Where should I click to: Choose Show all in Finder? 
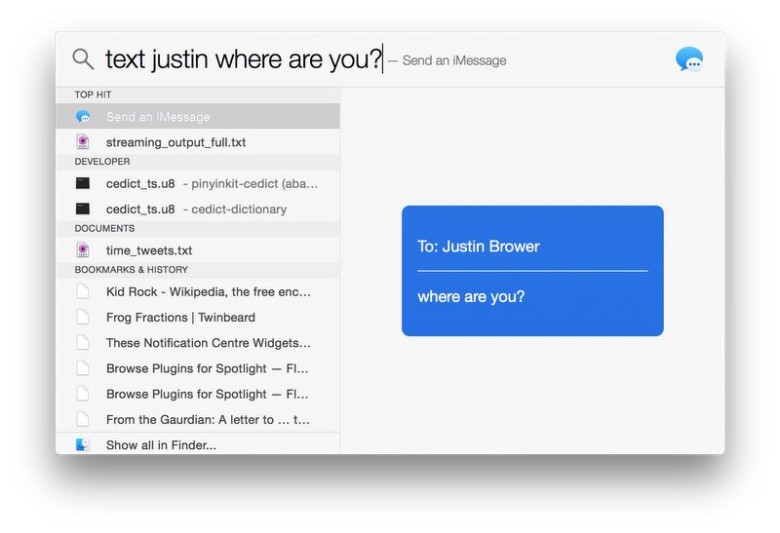coord(161,445)
